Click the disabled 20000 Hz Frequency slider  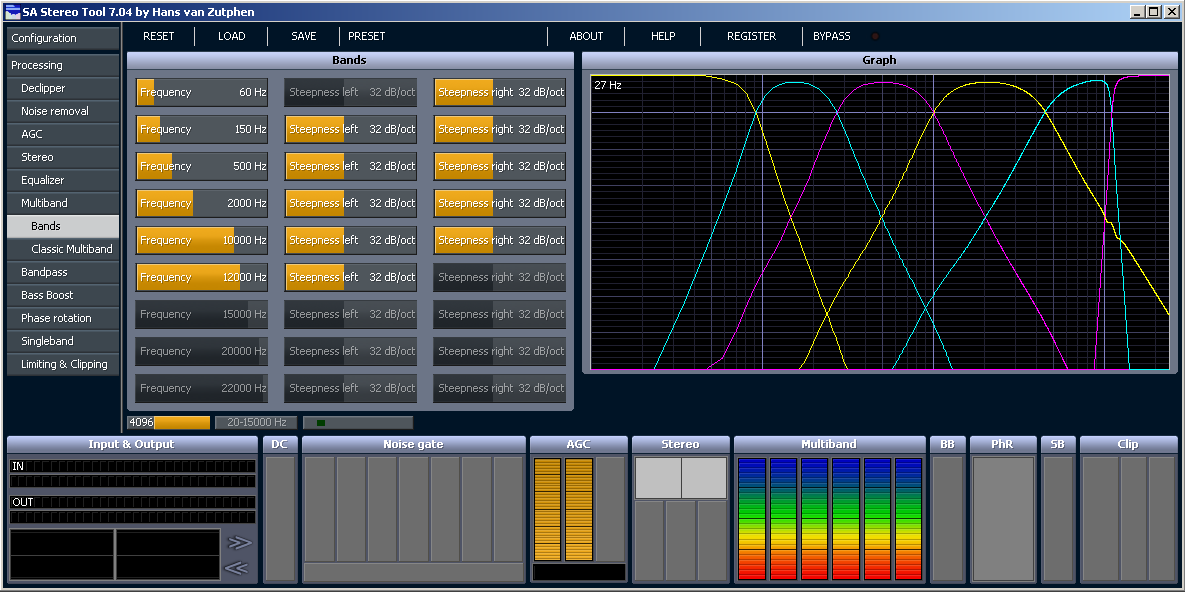(x=202, y=352)
